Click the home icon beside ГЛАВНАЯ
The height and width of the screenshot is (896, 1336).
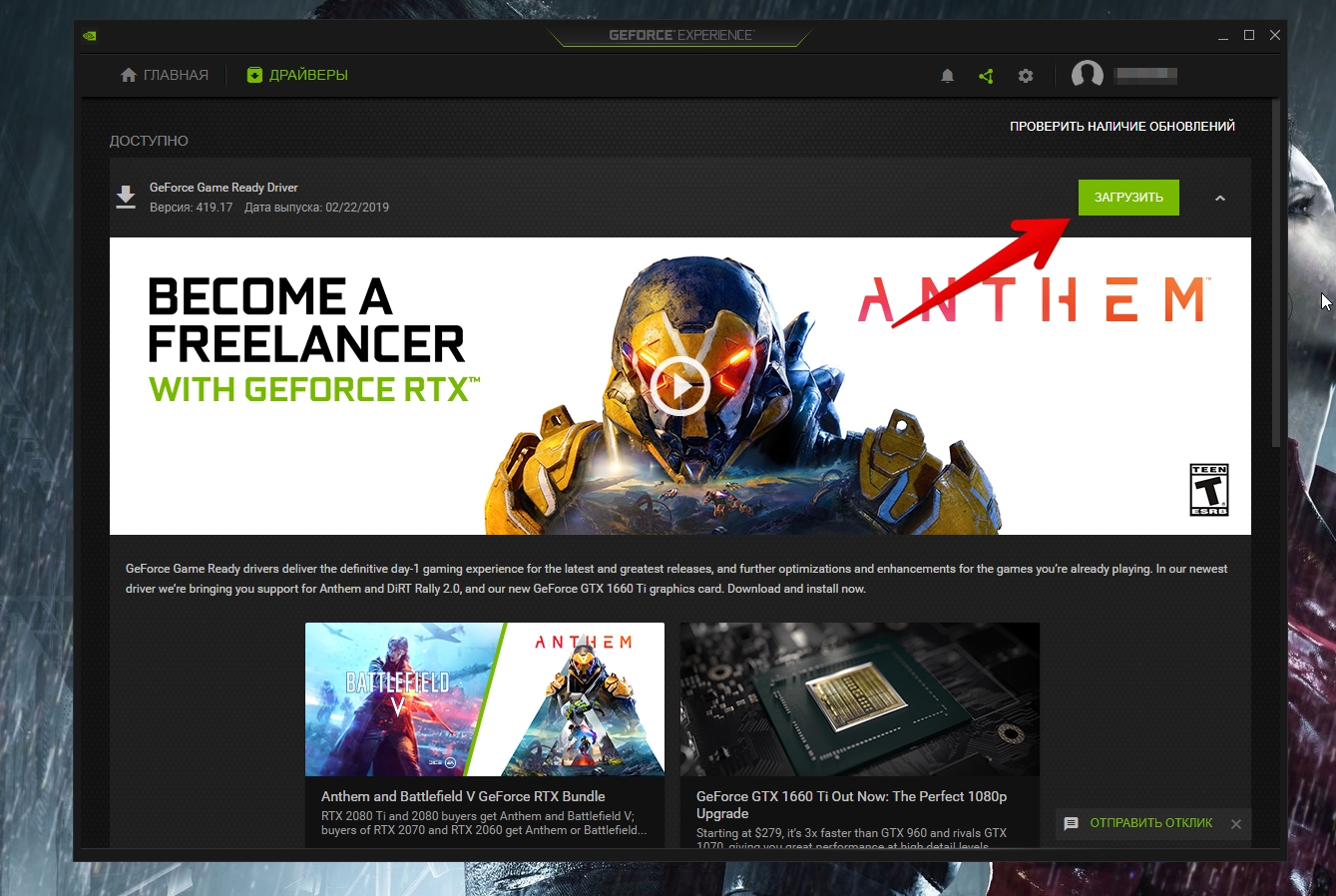(x=129, y=75)
